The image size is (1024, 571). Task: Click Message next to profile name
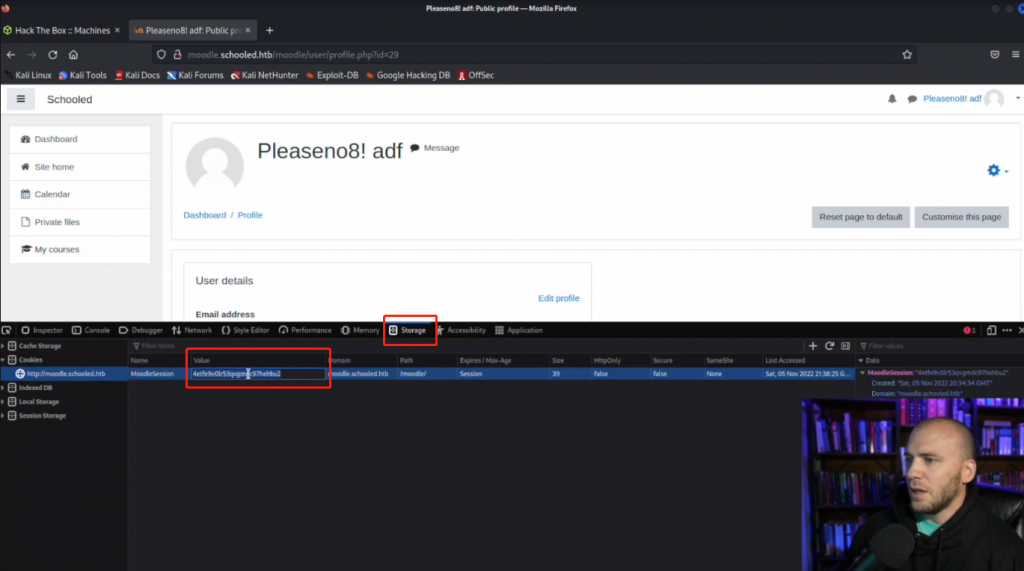(x=435, y=148)
